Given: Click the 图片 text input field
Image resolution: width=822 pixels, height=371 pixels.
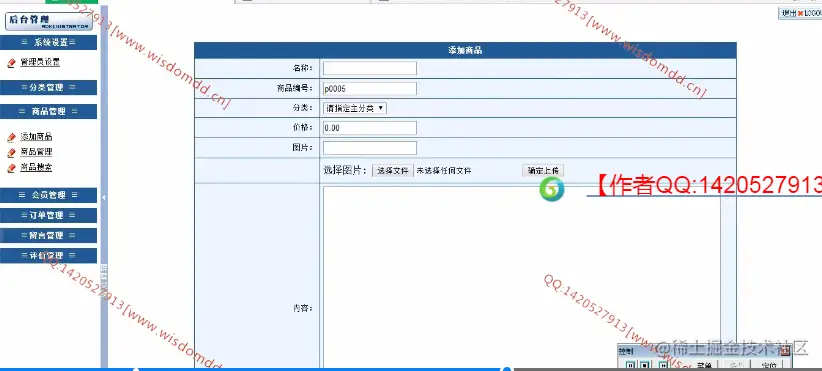Looking at the screenshot, I should click(x=370, y=148).
